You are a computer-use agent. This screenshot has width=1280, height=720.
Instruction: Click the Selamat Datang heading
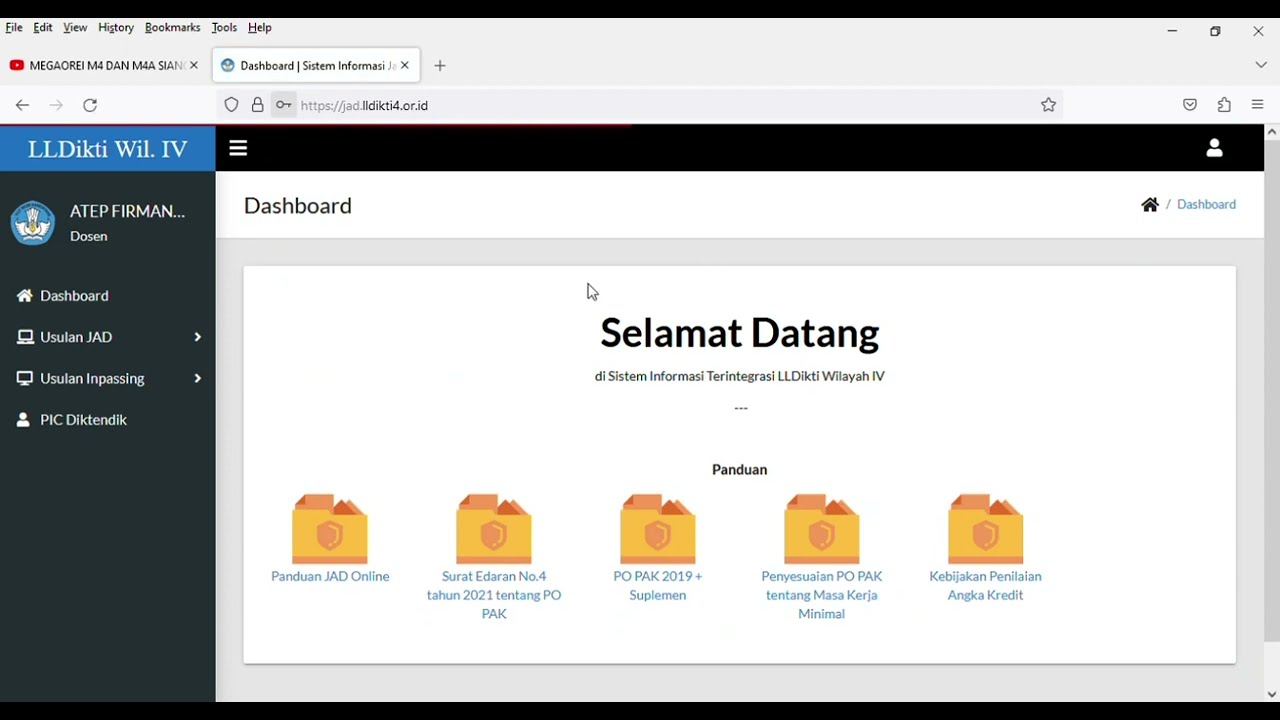pos(740,333)
